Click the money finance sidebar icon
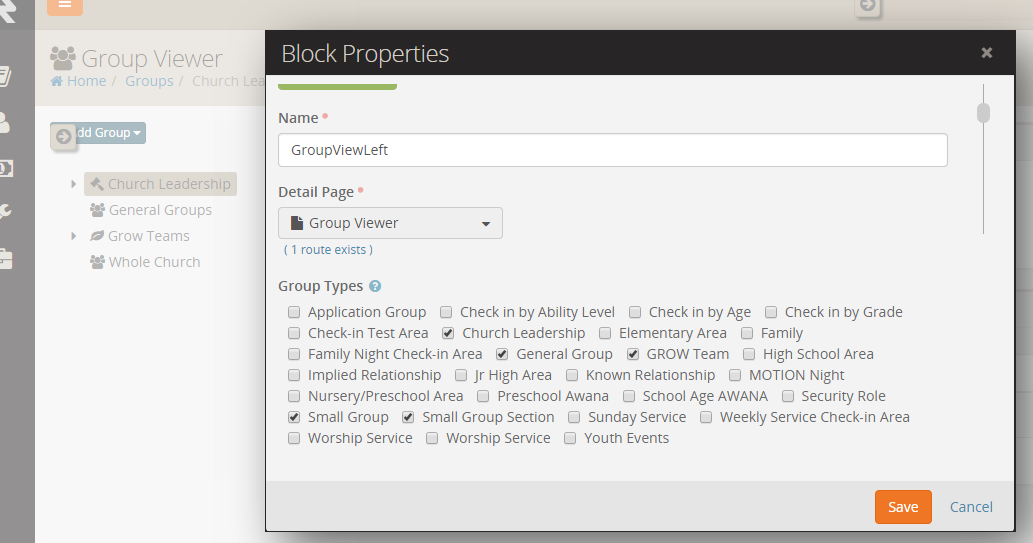1033x543 pixels. click(x=5, y=168)
